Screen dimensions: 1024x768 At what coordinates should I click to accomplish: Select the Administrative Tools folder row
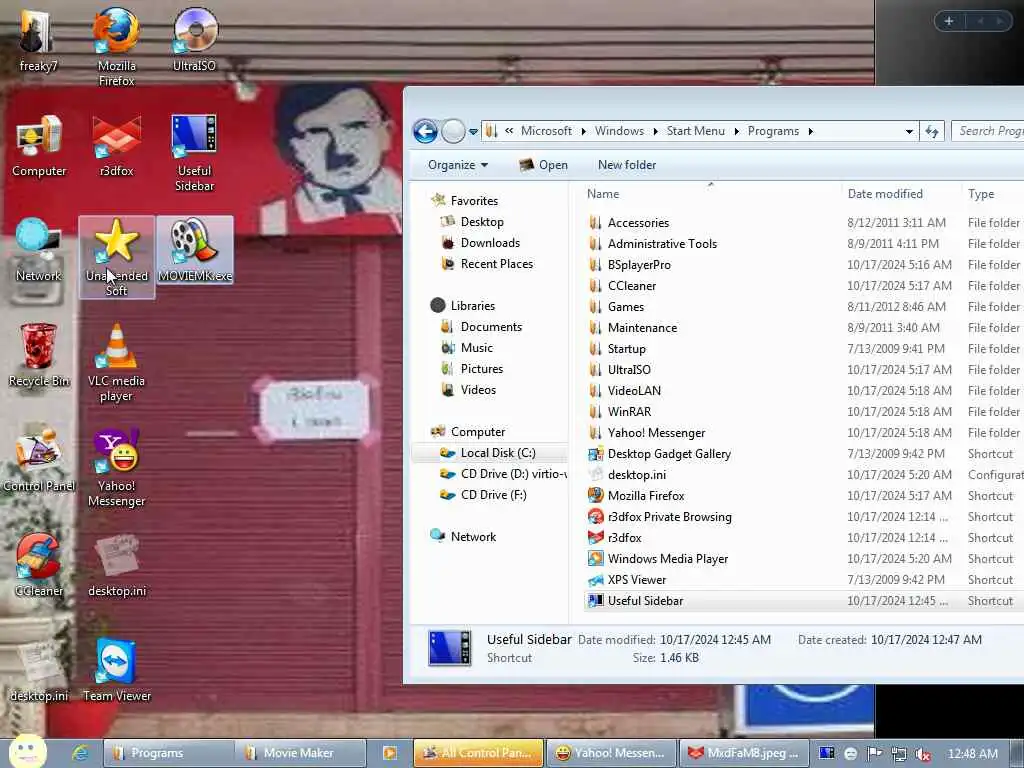point(803,244)
